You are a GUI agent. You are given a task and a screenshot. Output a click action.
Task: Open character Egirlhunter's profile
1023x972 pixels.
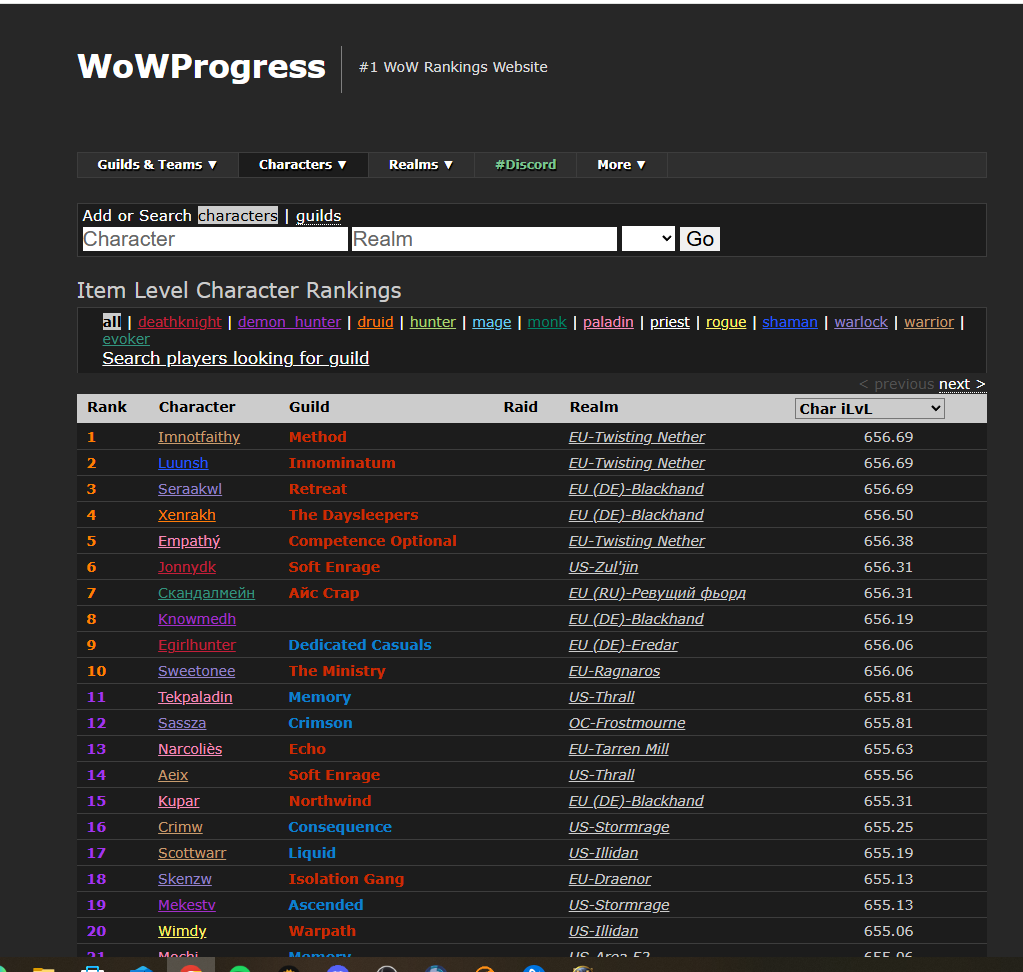(x=197, y=645)
